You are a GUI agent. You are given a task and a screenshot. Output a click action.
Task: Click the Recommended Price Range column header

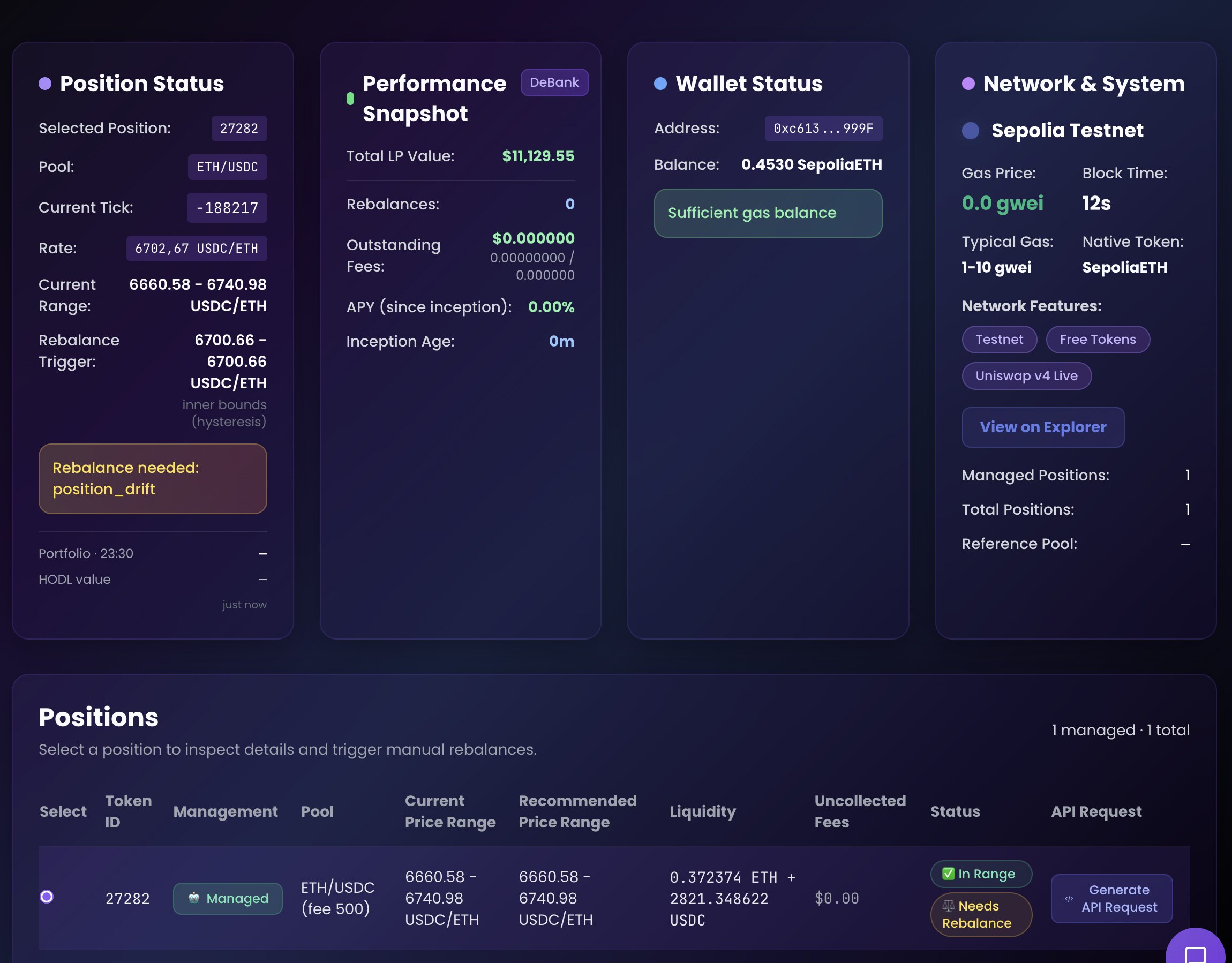577,811
